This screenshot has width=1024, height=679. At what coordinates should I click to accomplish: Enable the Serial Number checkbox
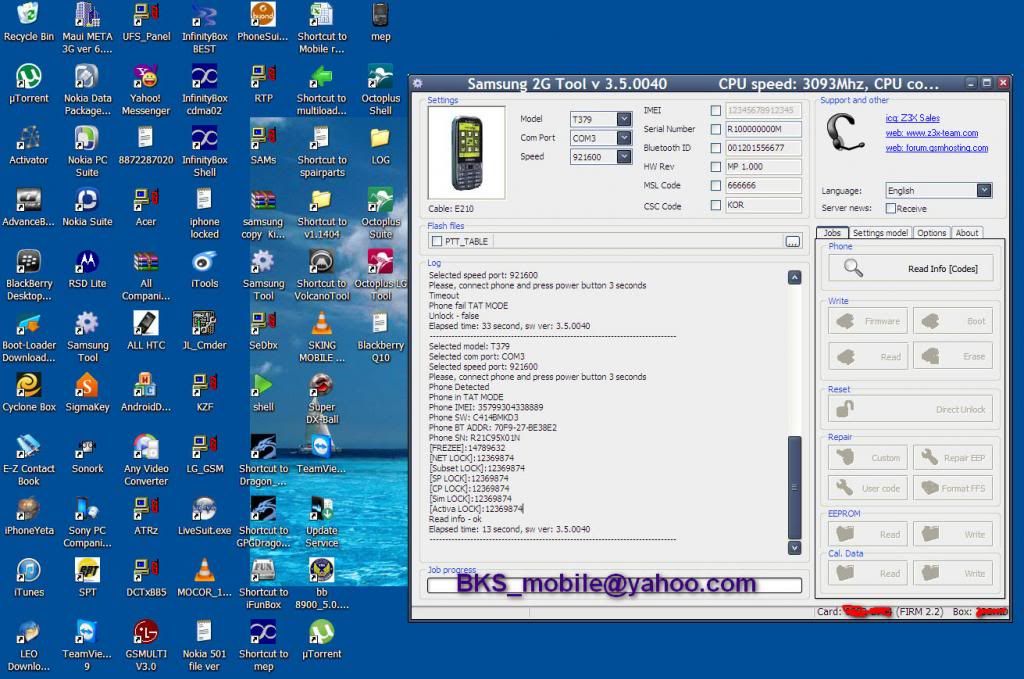pos(715,129)
